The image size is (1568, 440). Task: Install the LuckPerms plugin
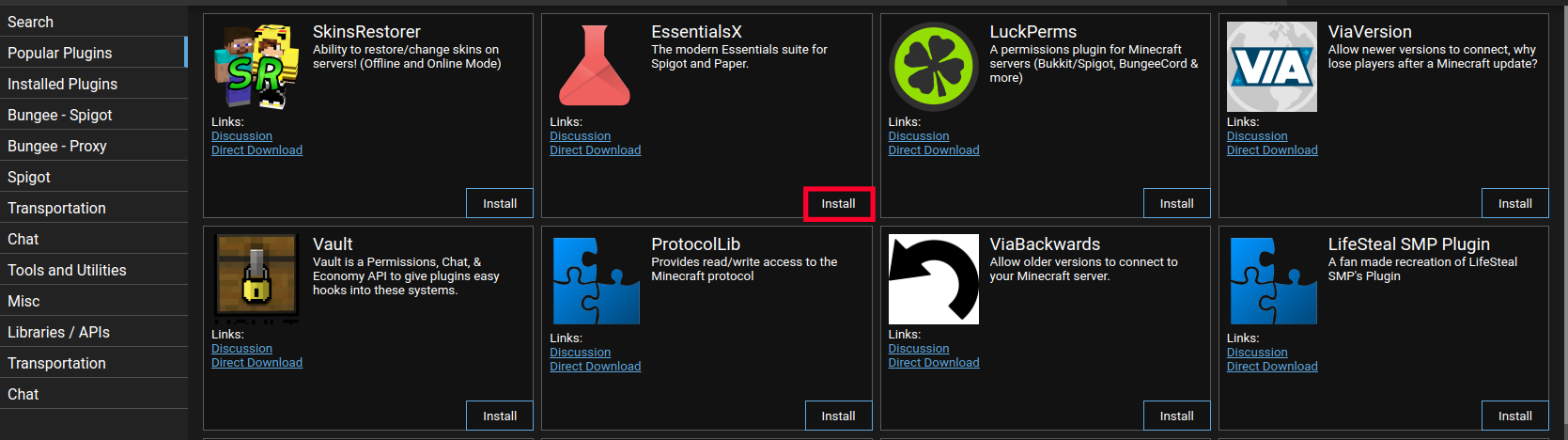click(x=1176, y=203)
